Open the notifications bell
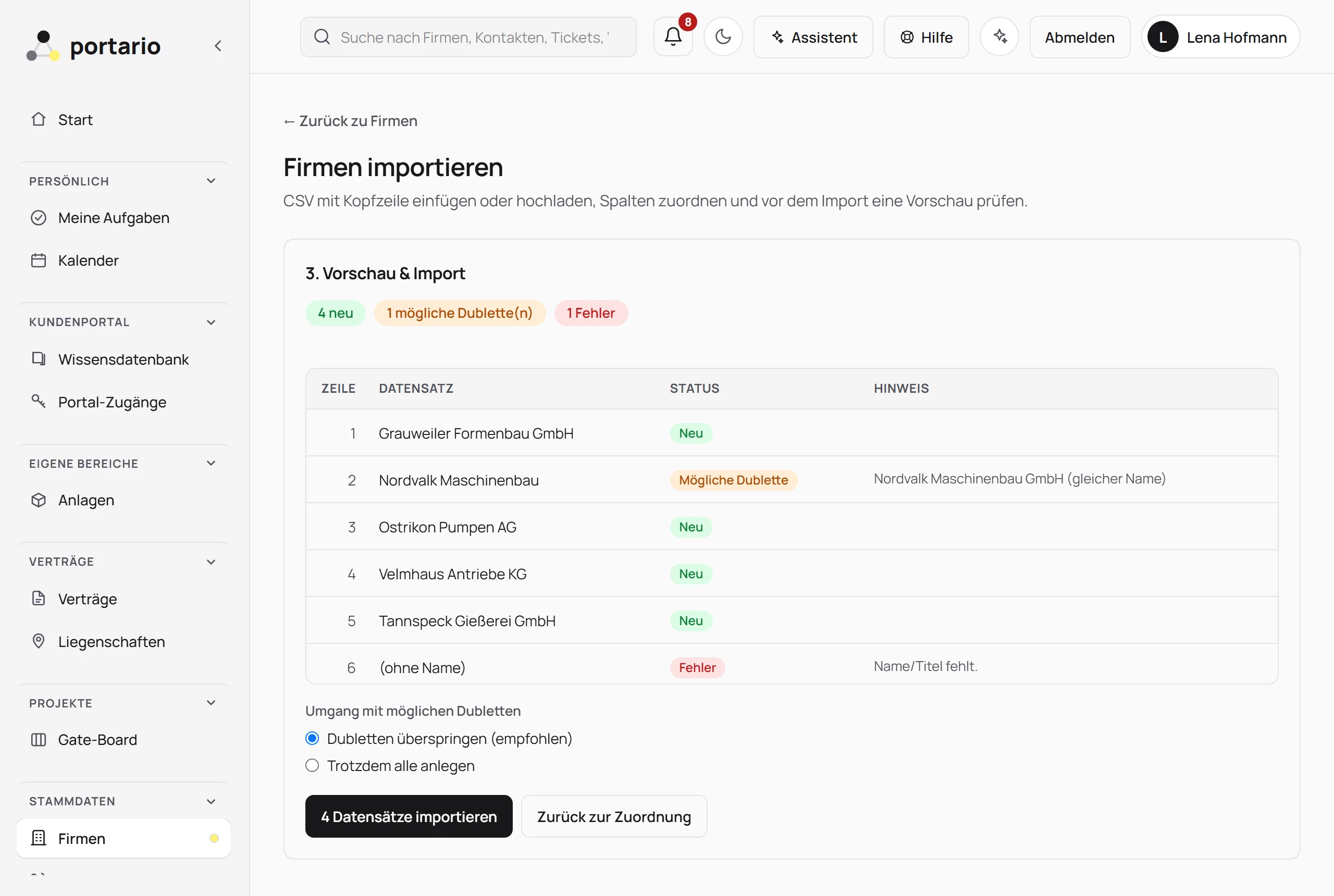 (x=673, y=36)
